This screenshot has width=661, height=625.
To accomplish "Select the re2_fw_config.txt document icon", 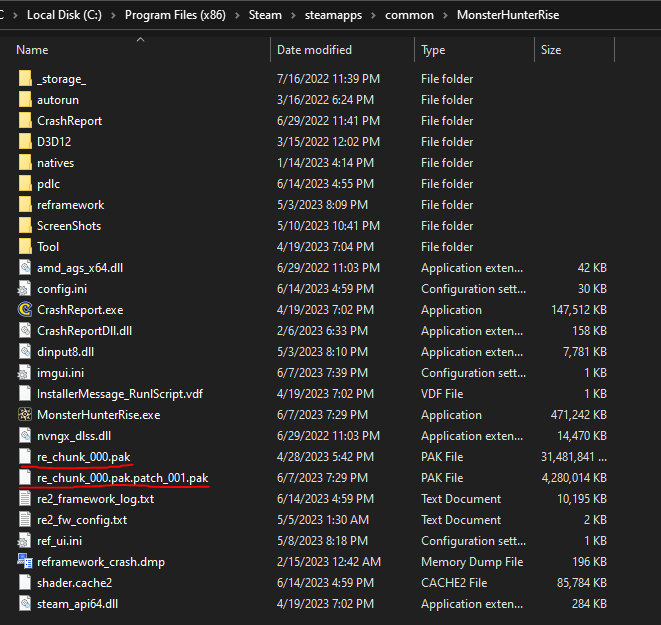I will pos(25,520).
